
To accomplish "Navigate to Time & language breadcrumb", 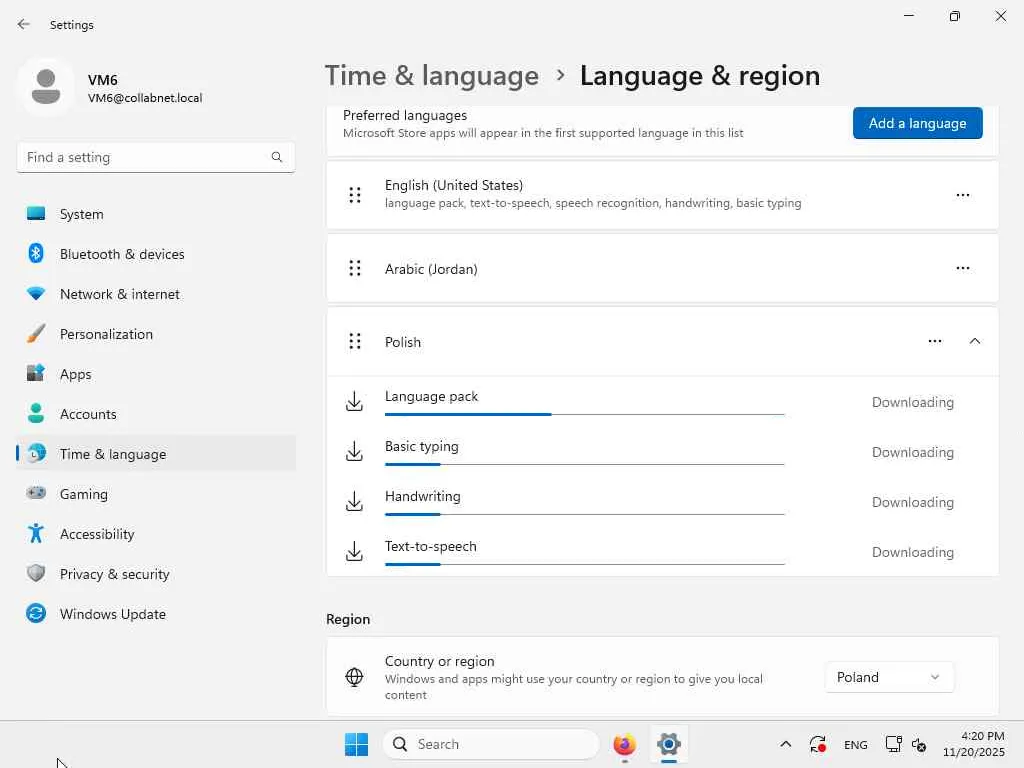I will [432, 76].
